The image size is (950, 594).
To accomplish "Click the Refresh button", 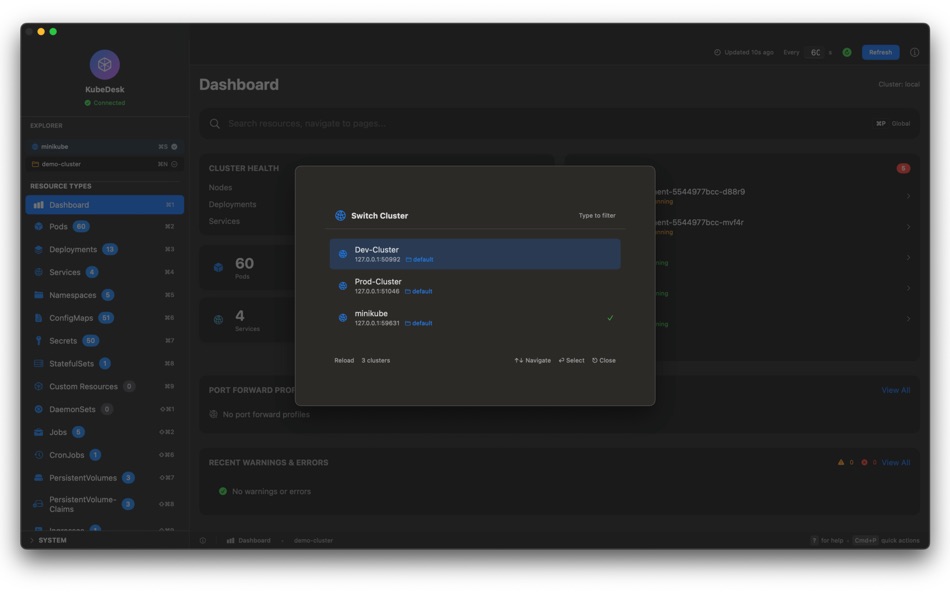I will pyautogui.click(x=879, y=52).
